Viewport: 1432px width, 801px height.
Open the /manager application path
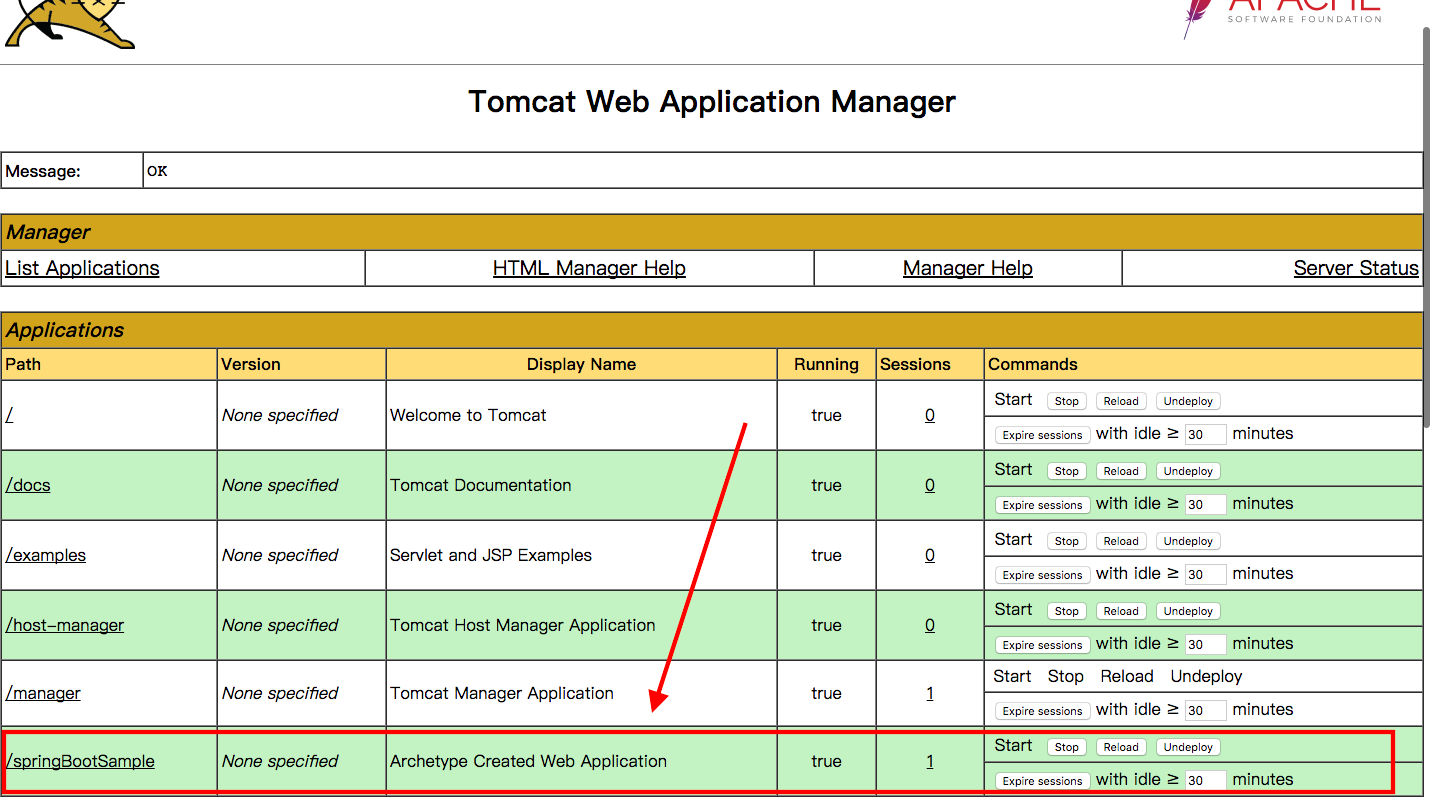[x=43, y=693]
